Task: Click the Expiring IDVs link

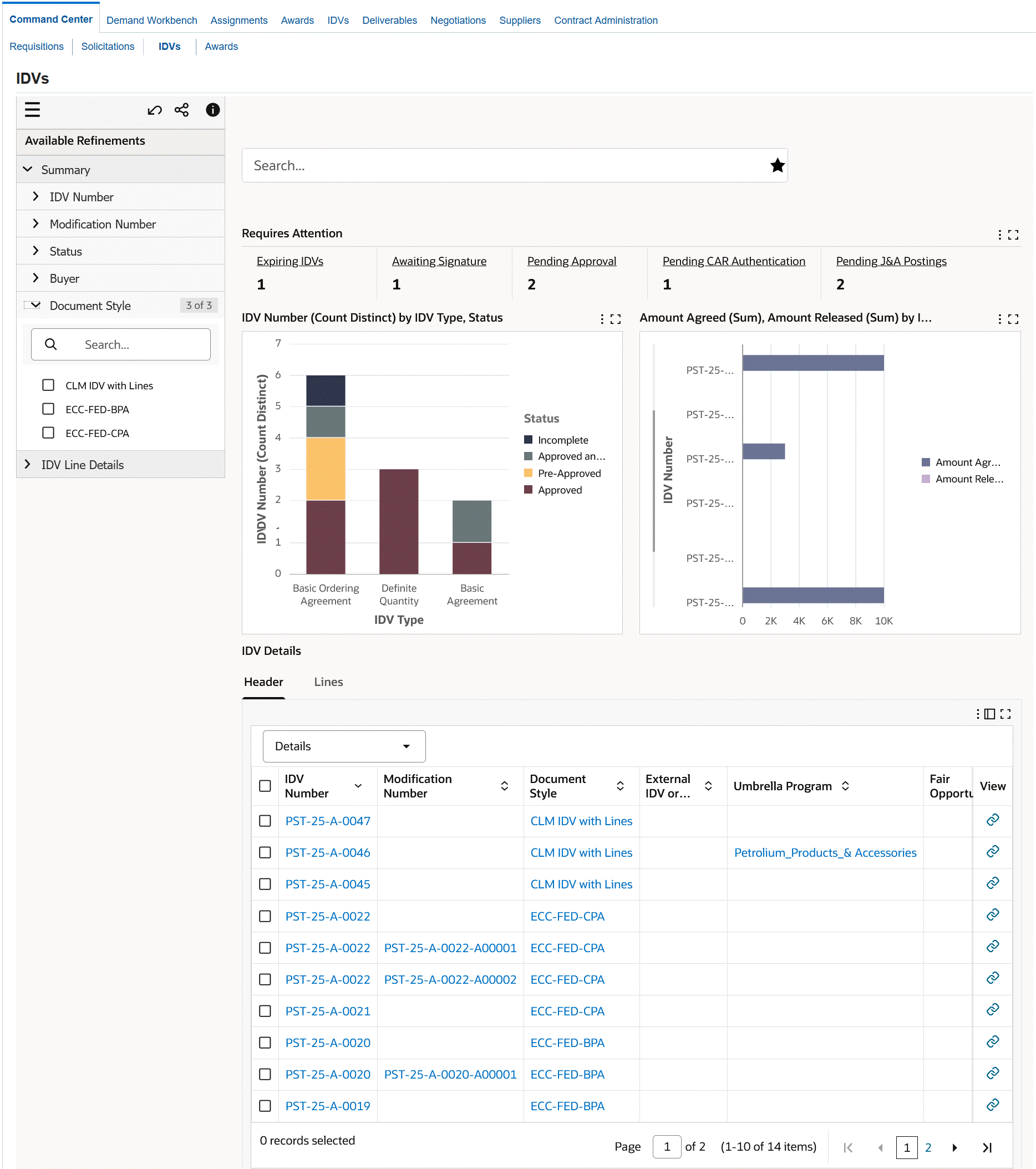Action: pos(290,261)
